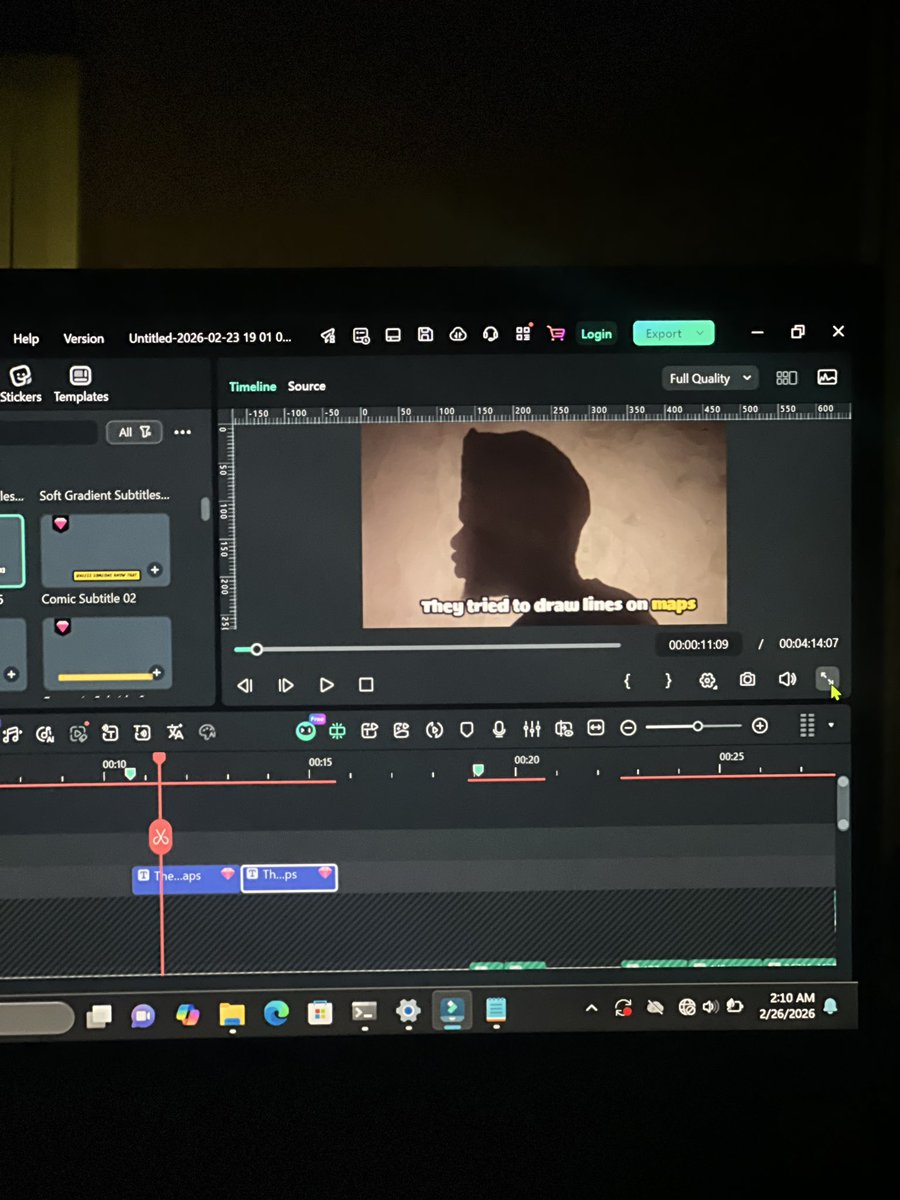Open the All filter dropdown
Screen dimensions: 900x1200
pos(134,432)
